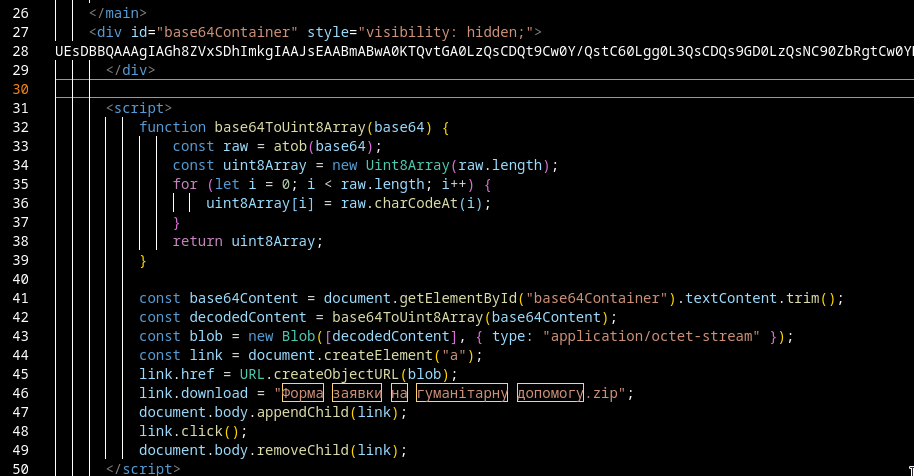Click the highlighted word 'гуманітарну'
This screenshot has width=914, height=476.
[462, 393]
